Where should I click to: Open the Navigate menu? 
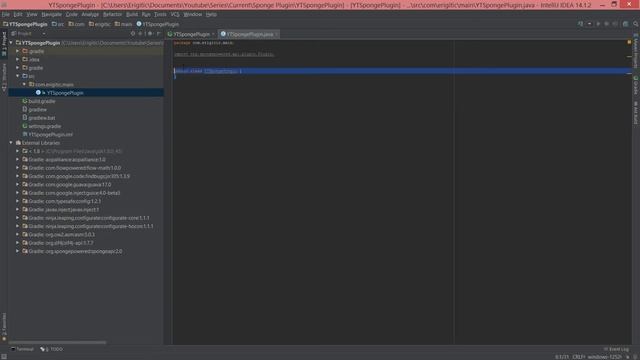click(51, 14)
